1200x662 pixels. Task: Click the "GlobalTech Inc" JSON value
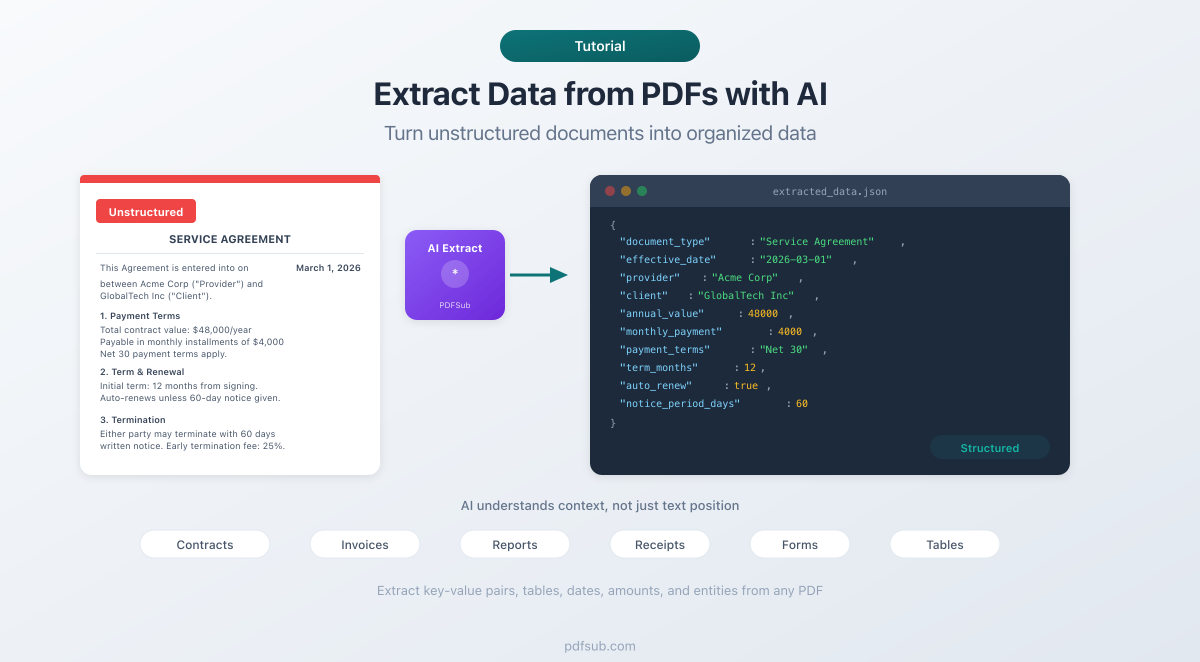(746, 295)
